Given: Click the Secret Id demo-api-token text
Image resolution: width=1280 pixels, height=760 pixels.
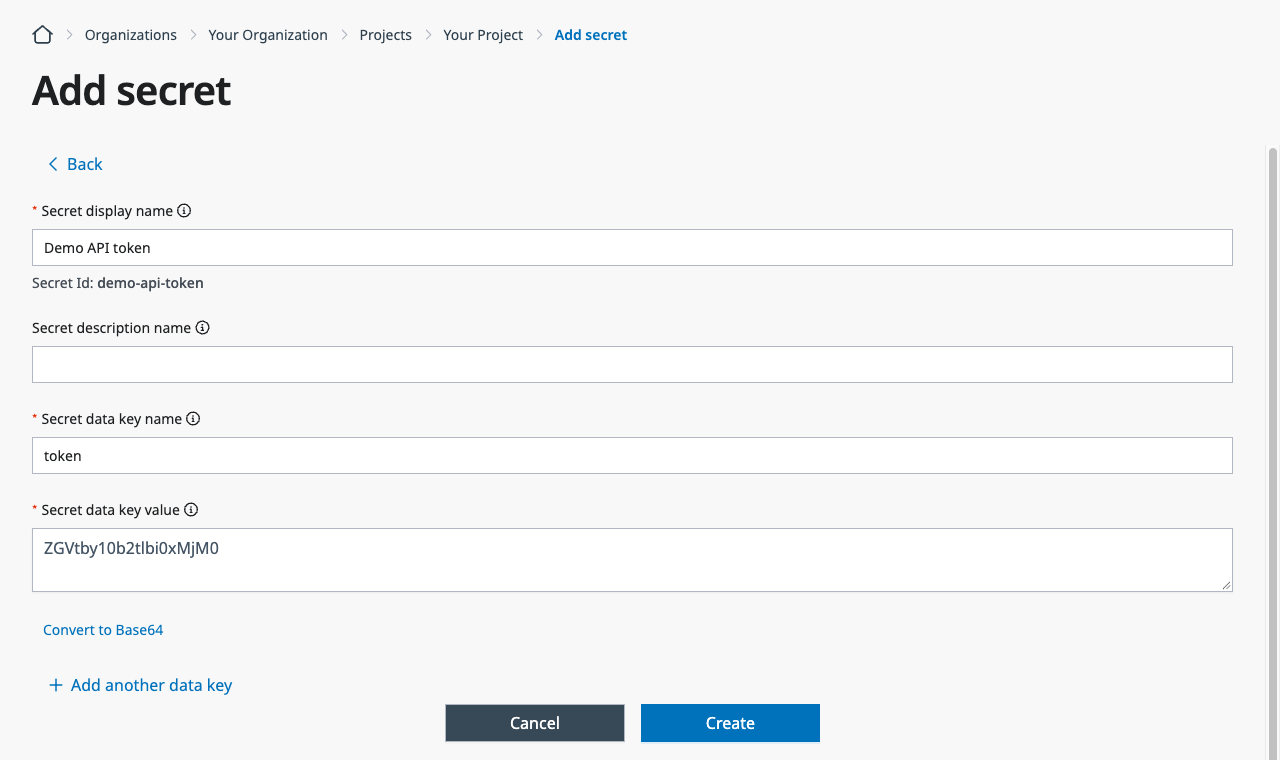Looking at the screenshot, I should [x=118, y=283].
